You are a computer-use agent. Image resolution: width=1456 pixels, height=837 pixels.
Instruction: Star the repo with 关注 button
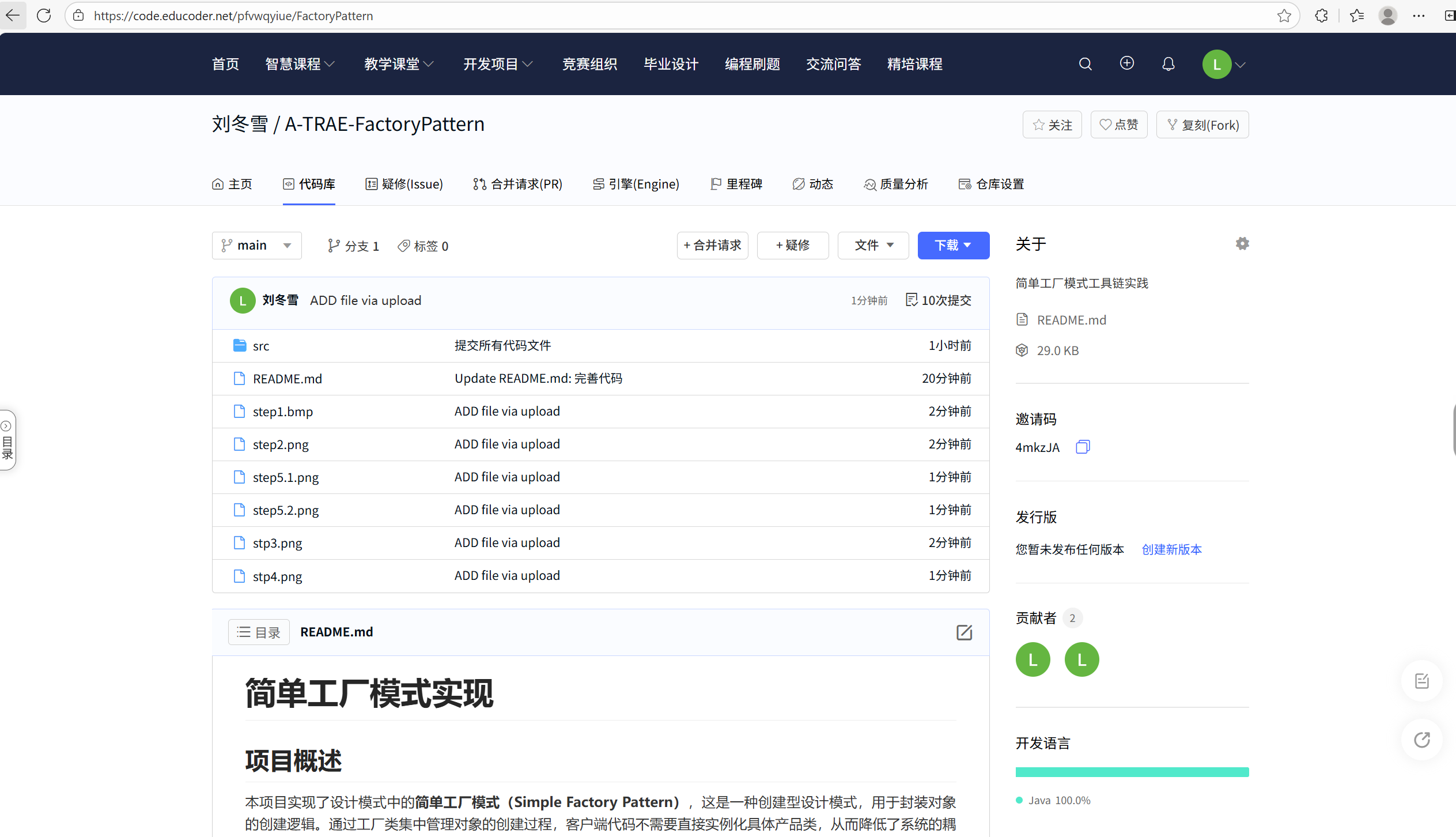pyautogui.click(x=1052, y=125)
